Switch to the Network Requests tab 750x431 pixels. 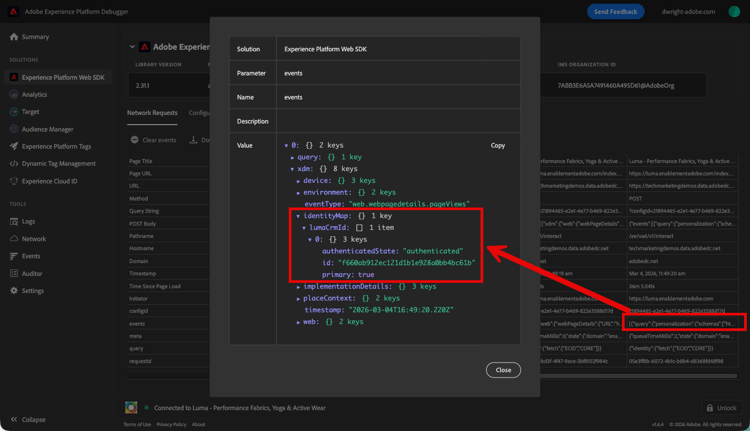click(x=152, y=113)
